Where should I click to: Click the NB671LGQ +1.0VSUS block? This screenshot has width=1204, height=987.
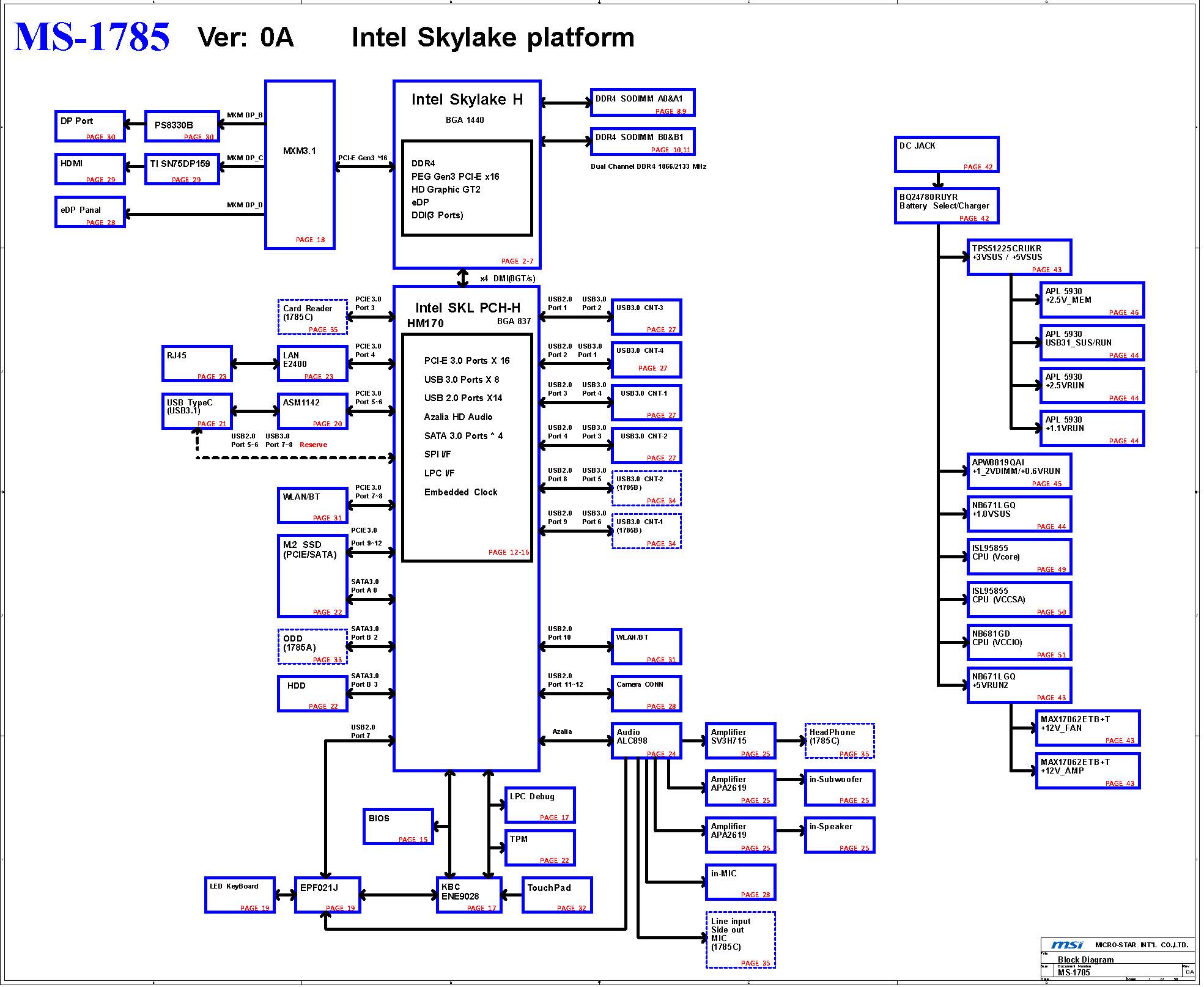[x=1019, y=514]
